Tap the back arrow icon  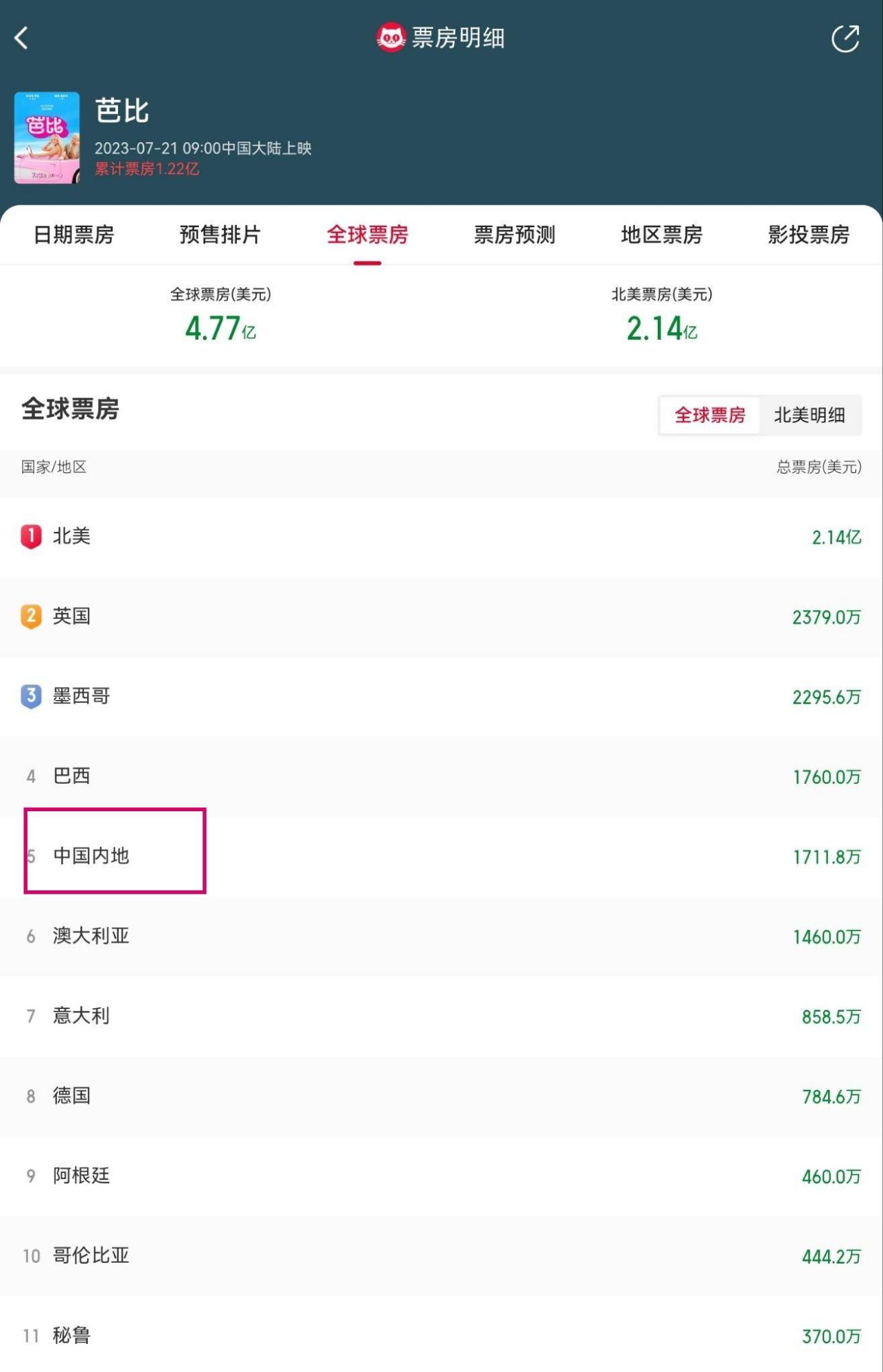21,38
